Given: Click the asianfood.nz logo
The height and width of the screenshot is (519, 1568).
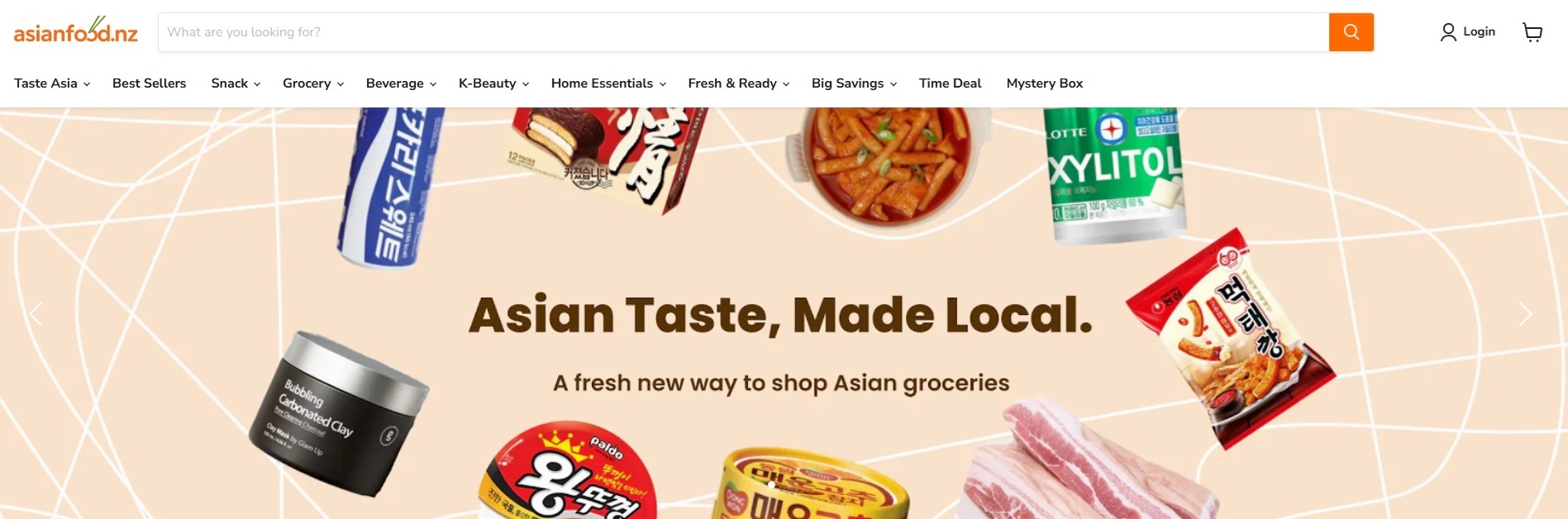Looking at the screenshot, I should pos(76,31).
